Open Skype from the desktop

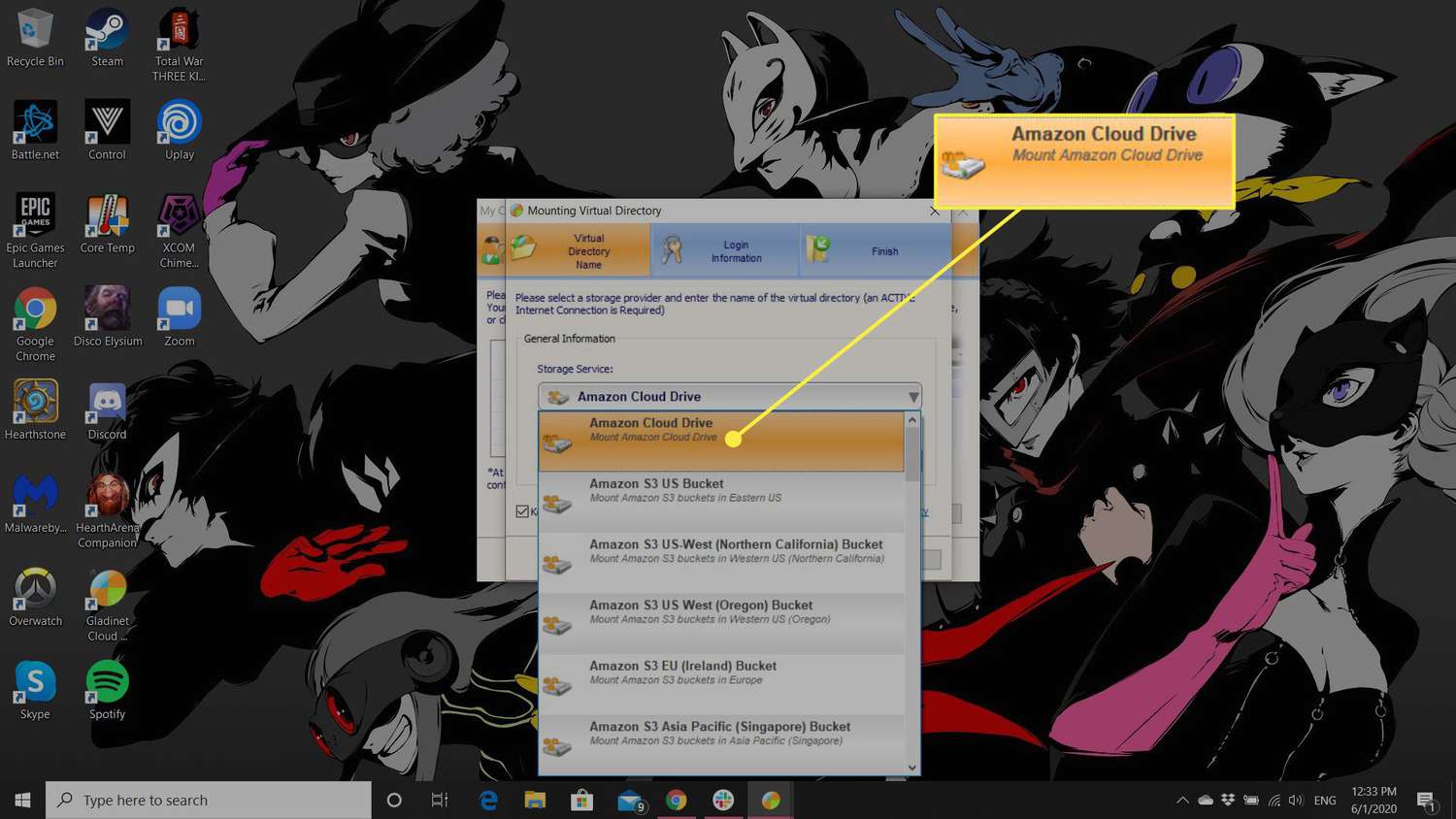(x=35, y=691)
